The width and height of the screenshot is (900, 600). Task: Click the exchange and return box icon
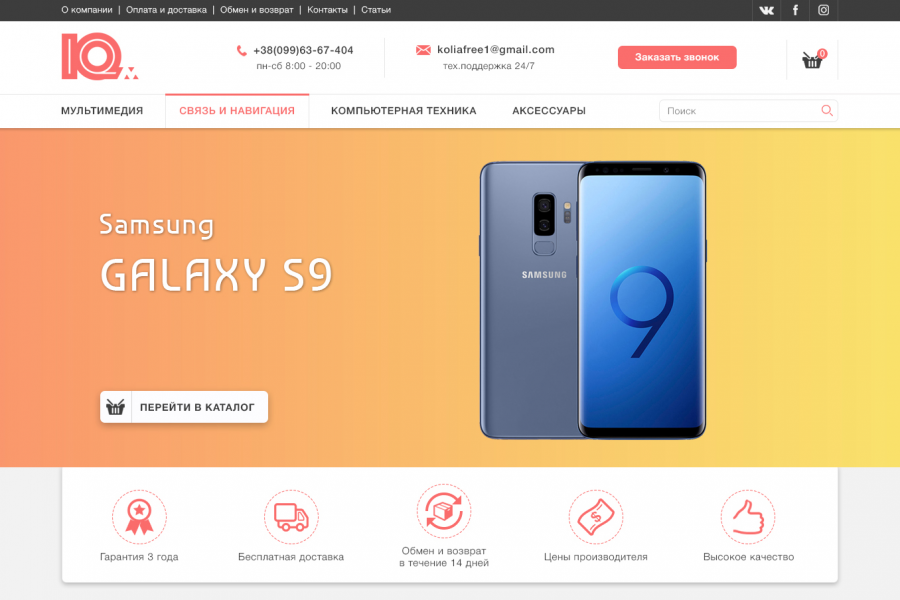tap(444, 511)
